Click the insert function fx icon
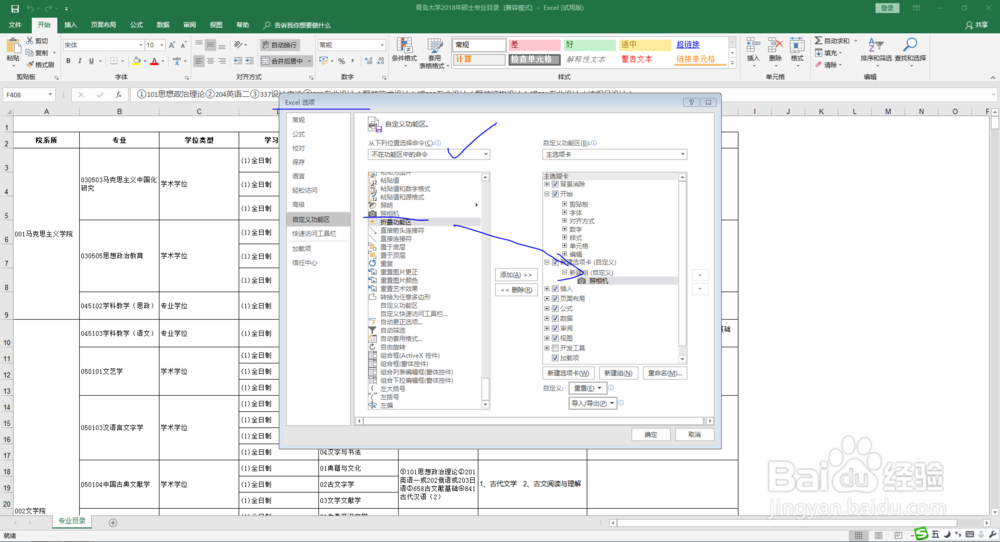The width and height of the screenshot is (1000, 542). 118,94
